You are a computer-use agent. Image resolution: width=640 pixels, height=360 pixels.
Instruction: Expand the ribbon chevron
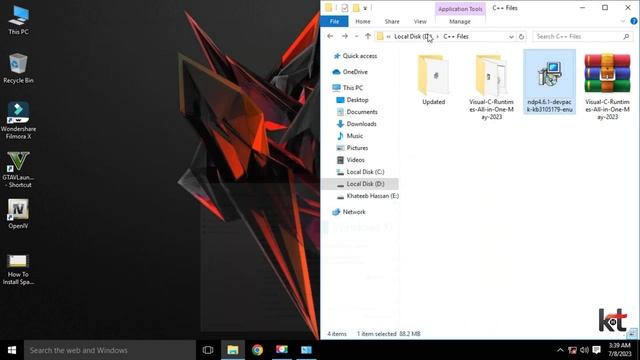(x=623, y=21)
